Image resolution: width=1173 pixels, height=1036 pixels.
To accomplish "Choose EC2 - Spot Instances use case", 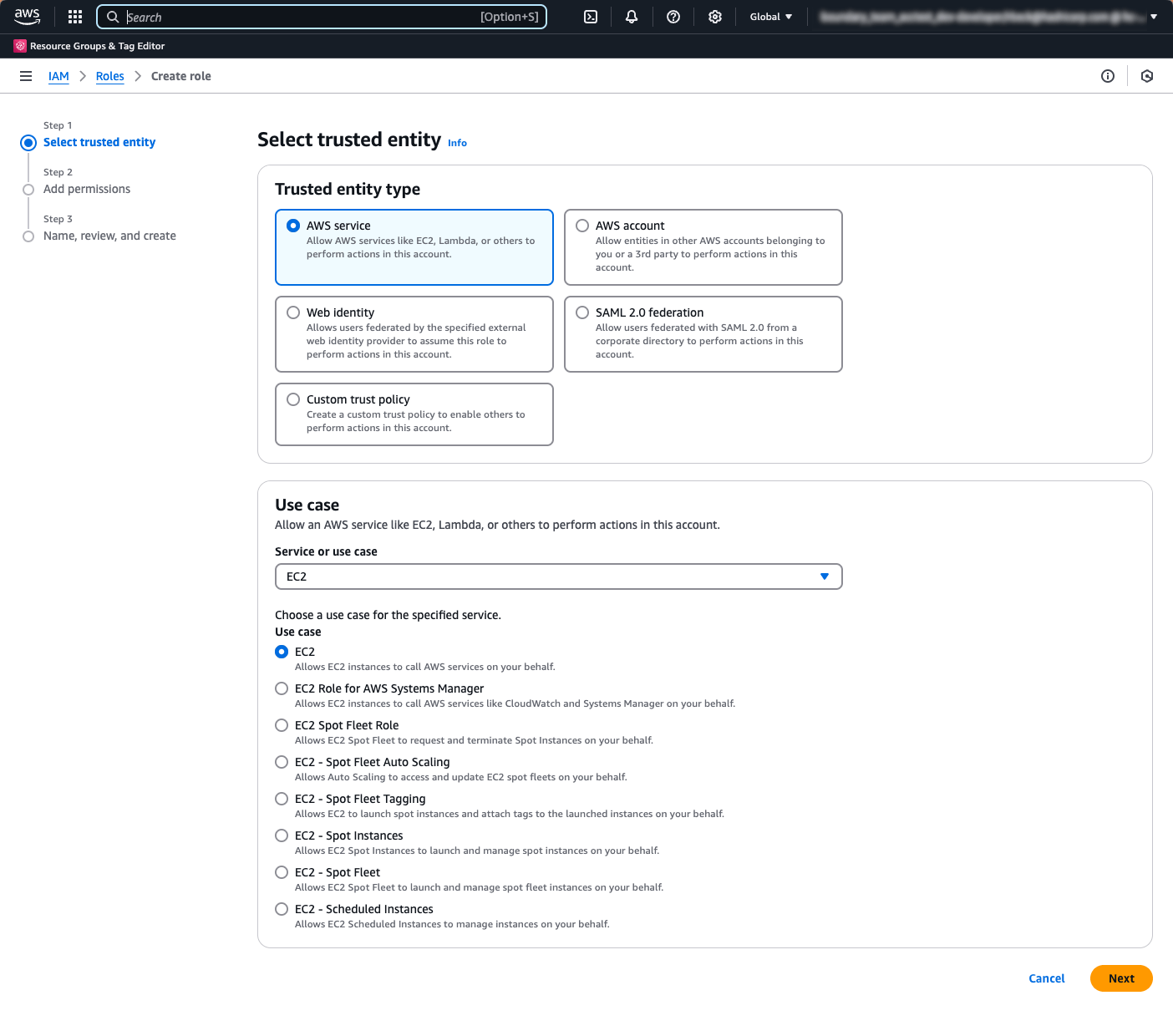I will pyautogui.click(x=282, y=835).
